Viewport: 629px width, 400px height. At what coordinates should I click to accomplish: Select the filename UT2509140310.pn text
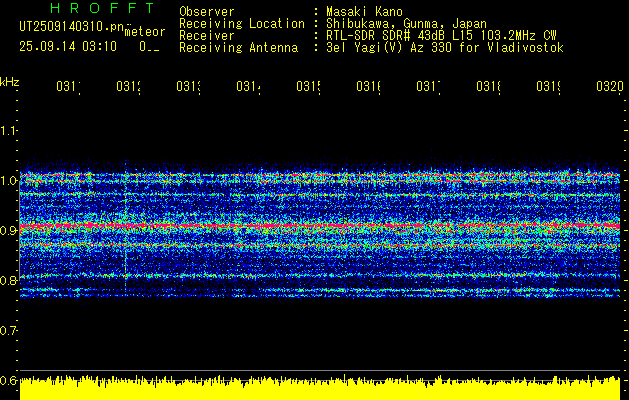[71, 27]
